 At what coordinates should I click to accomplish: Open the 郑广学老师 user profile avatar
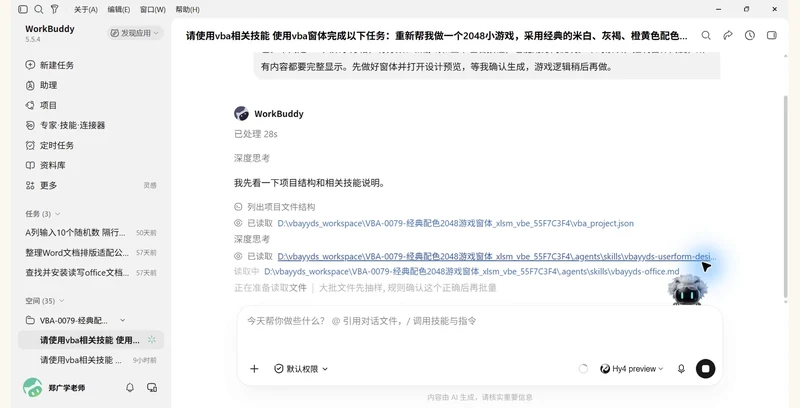(33, 388)
